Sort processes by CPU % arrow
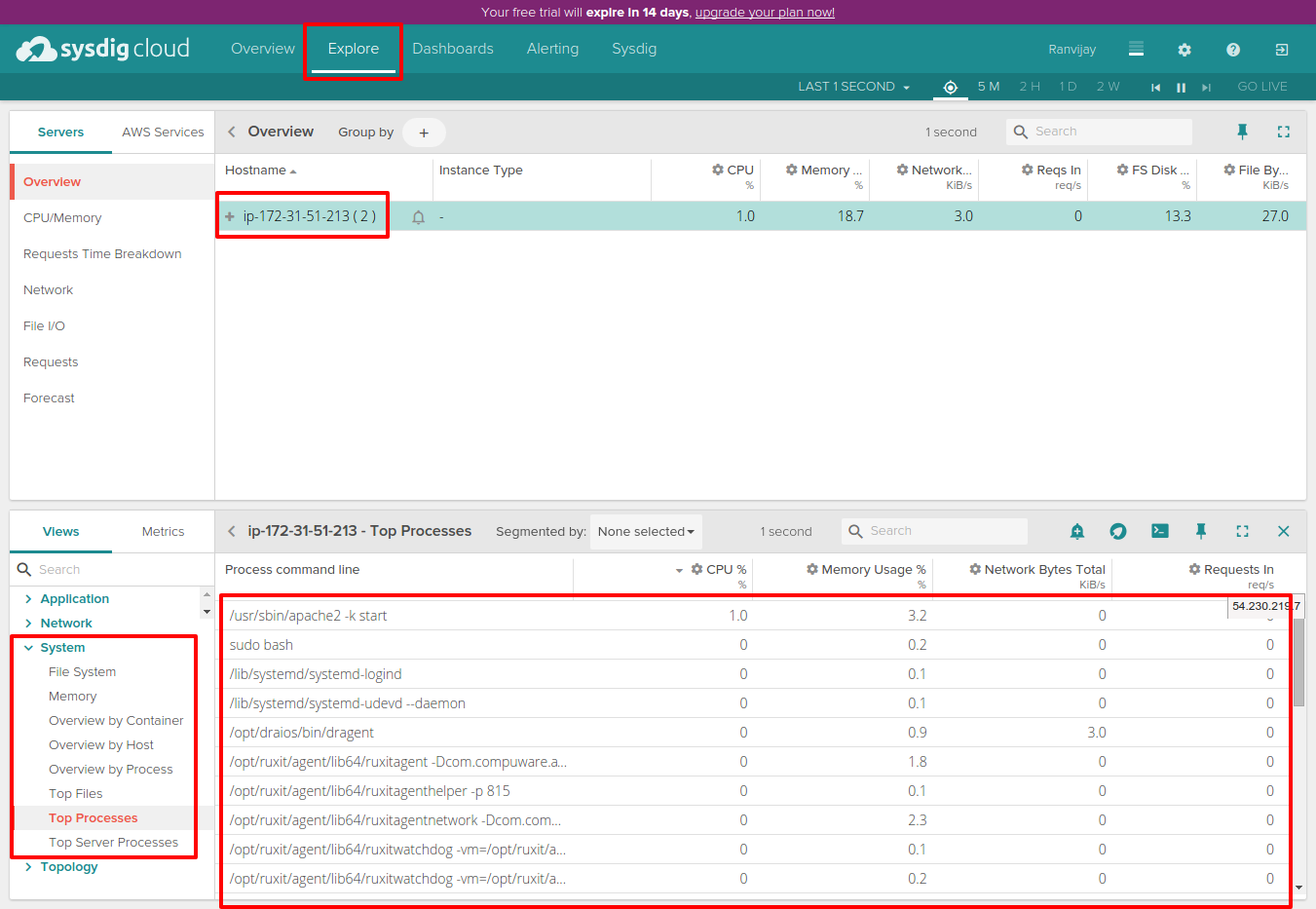Image resolution: width=1316 pixels, height=909 pixels. pyautogui.click(x=680, y=570)
